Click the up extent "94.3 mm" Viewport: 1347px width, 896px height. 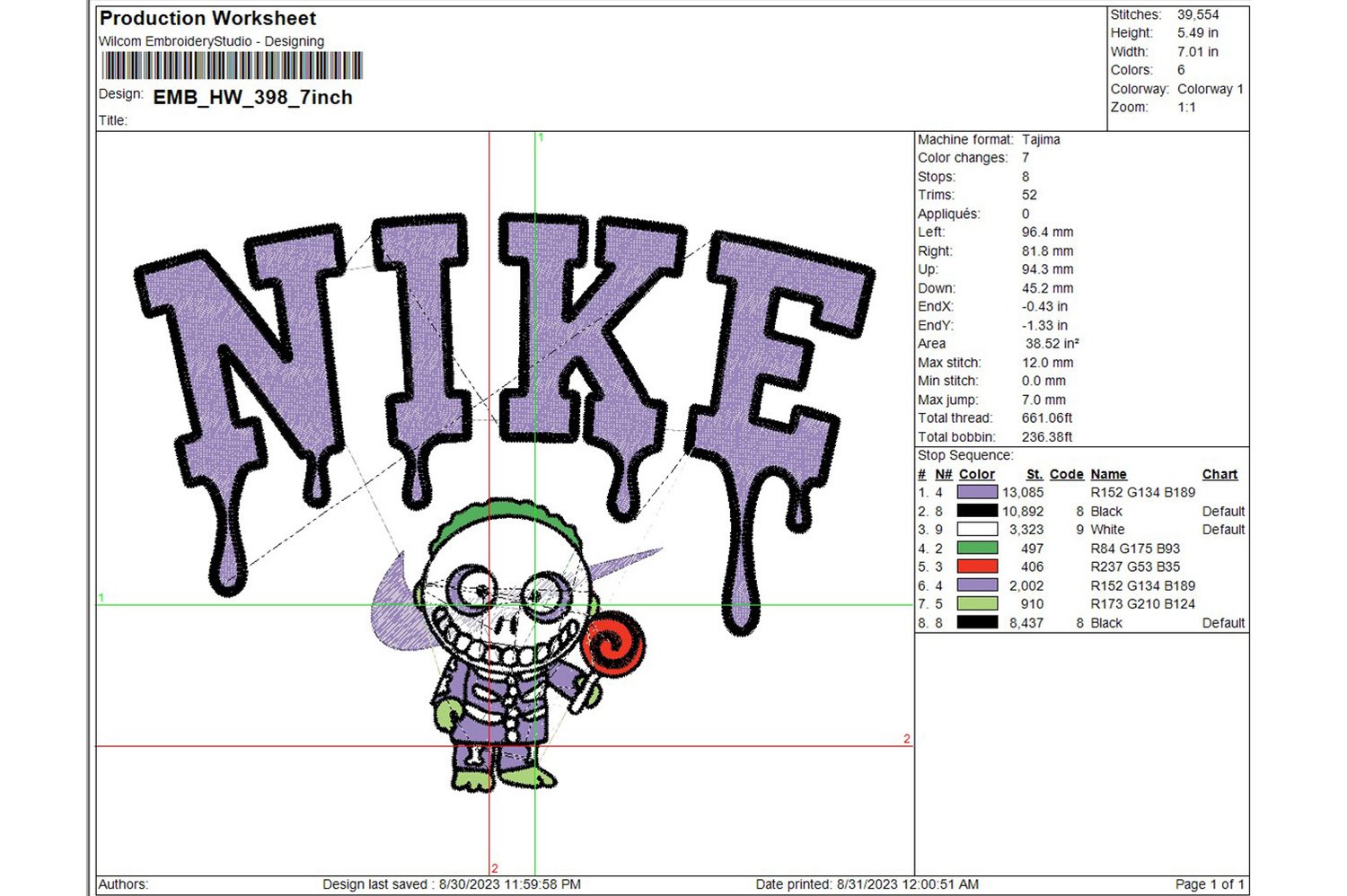(1047, 269)
